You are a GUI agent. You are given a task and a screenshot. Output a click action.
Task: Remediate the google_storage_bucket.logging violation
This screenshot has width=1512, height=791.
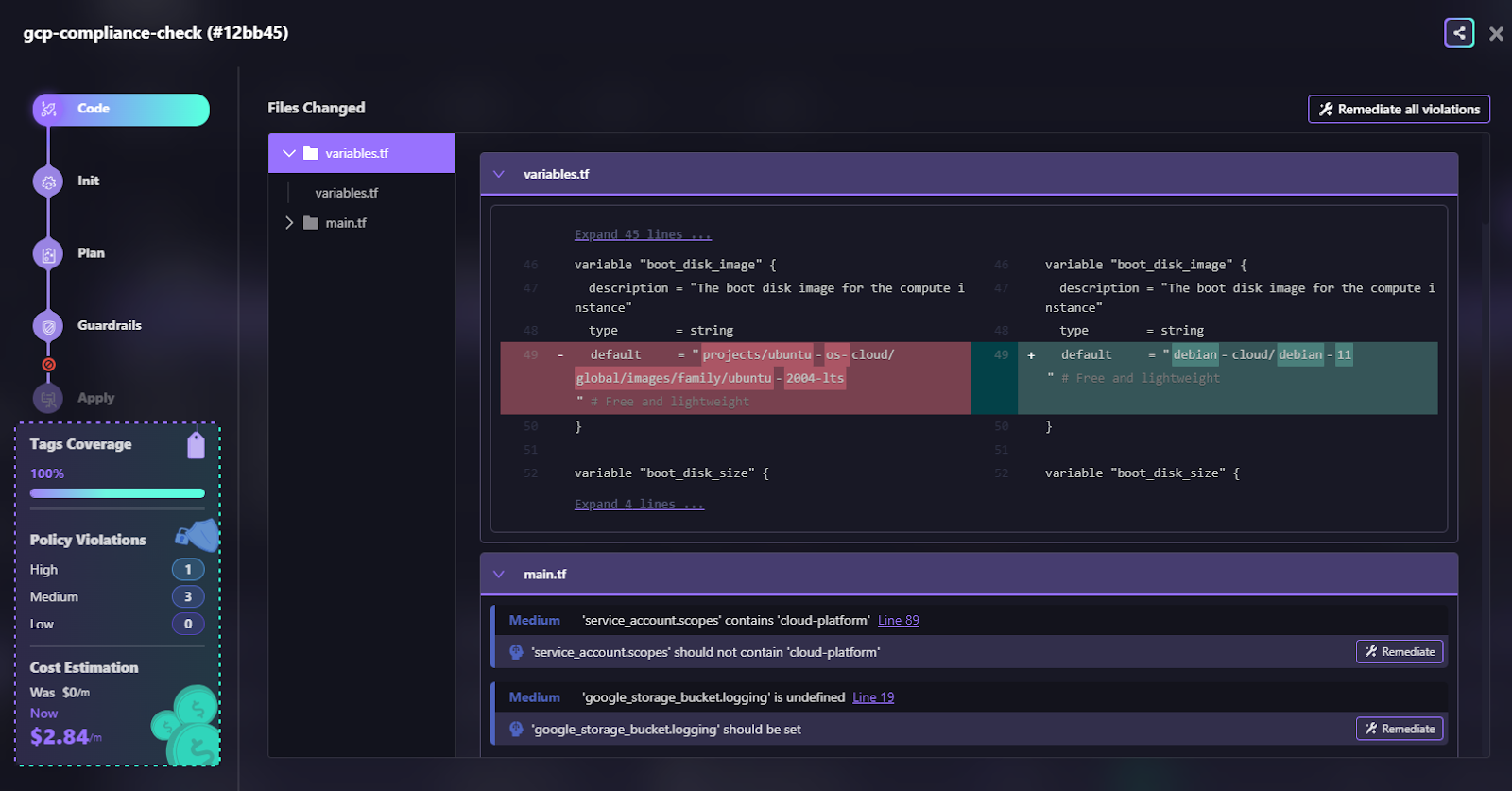pyautogui.click(x=1400, y=729)
